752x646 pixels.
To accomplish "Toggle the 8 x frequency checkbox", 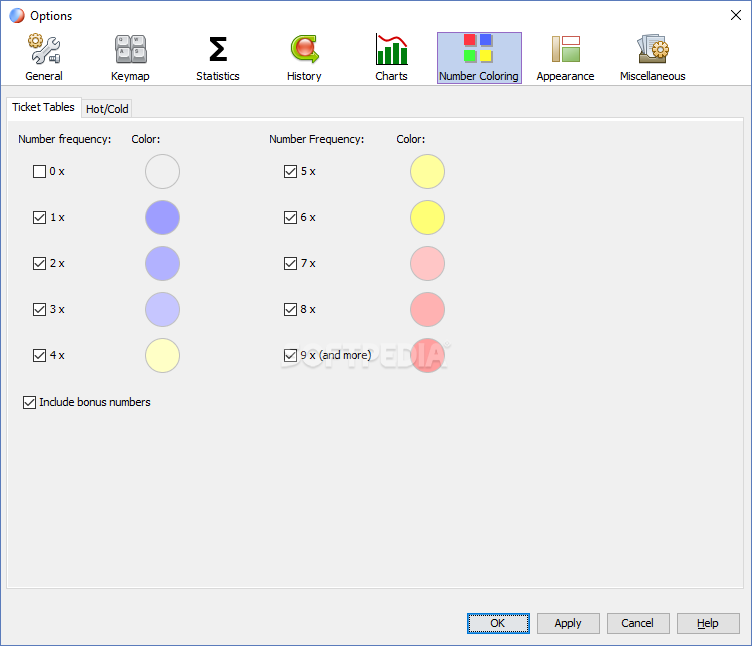I will [x=290, y=309].
